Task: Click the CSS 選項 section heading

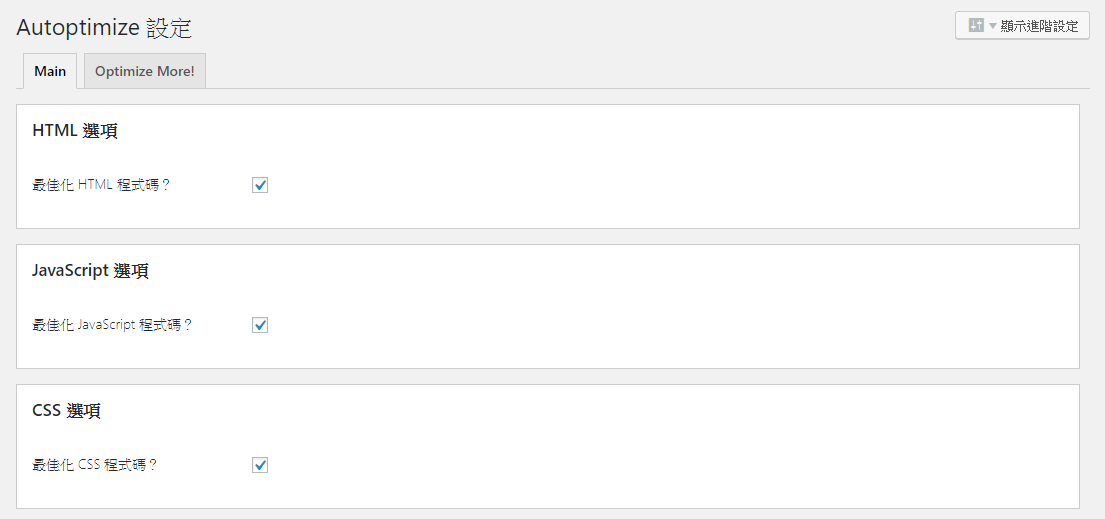Action: pyautogui.click(x=66, y=411)
